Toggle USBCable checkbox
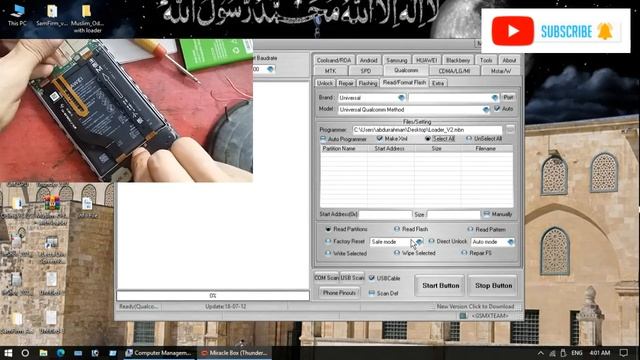The height and width of the screenshot is (360, 640). point(371,278)
